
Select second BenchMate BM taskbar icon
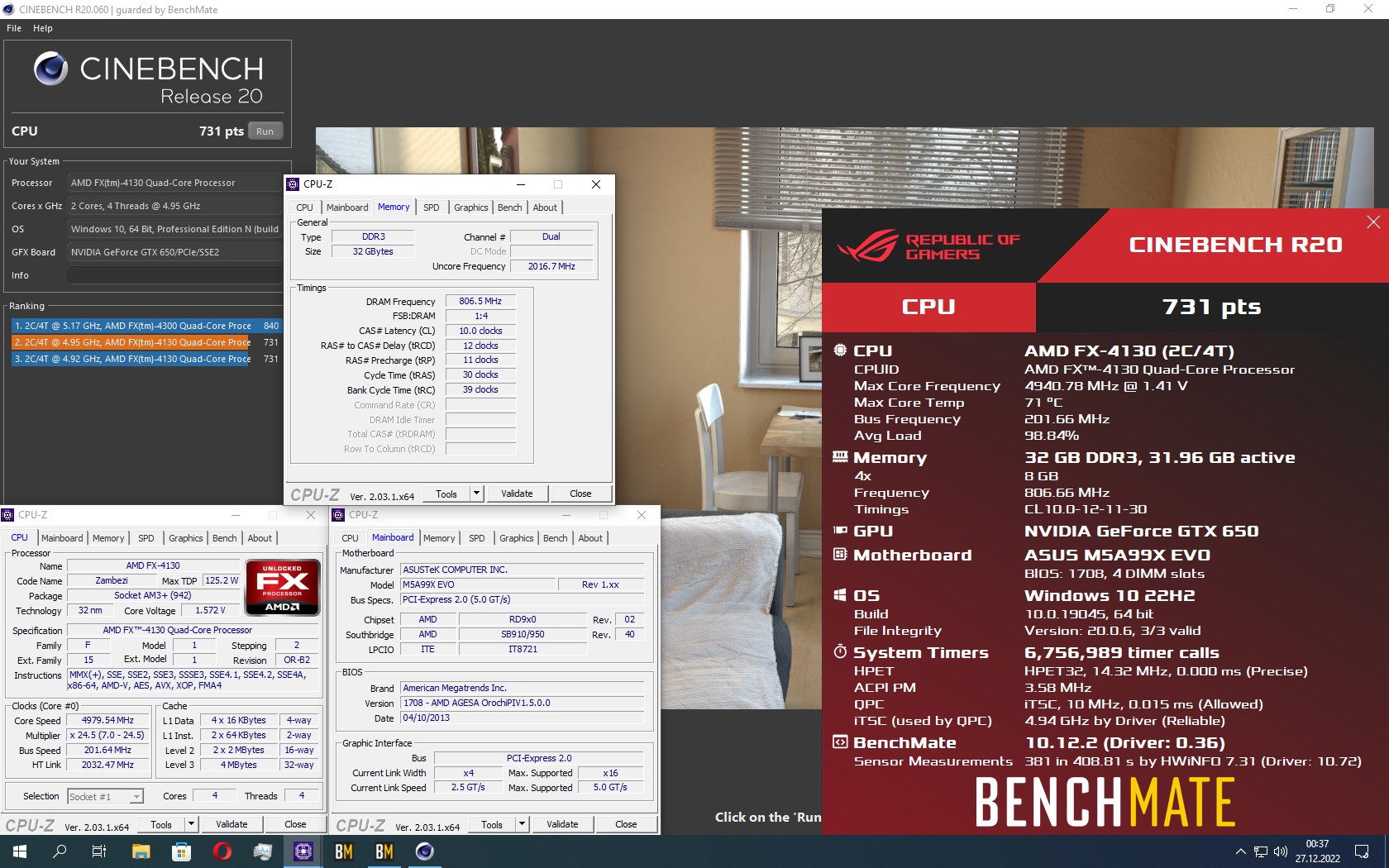384,851
